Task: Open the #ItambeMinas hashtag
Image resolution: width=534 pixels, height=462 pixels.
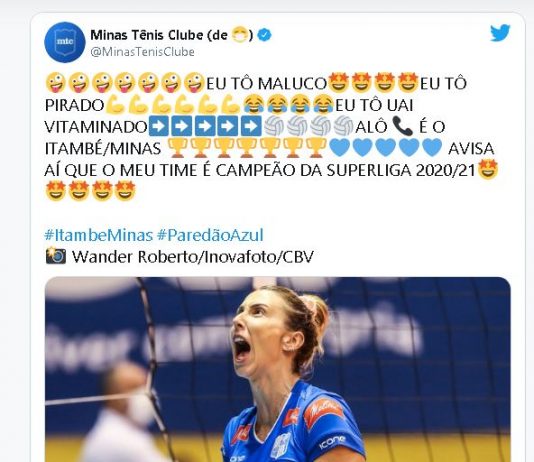Action: [x=99, y=235]
